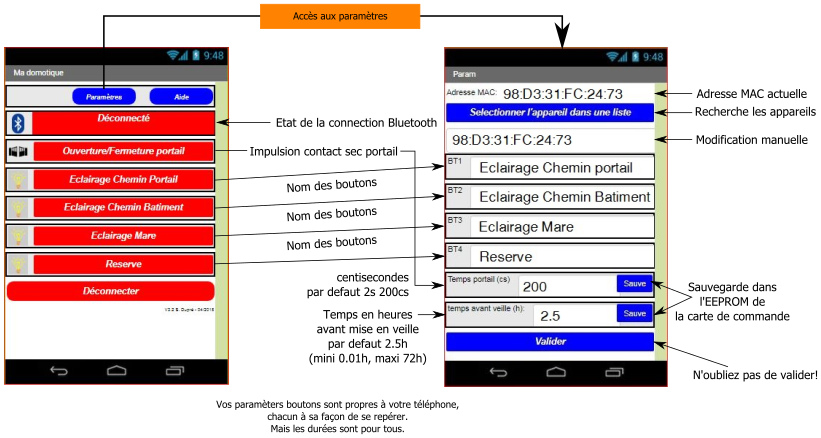Toggle the Ouverture/Fermeture portail button

pos(124,151)
